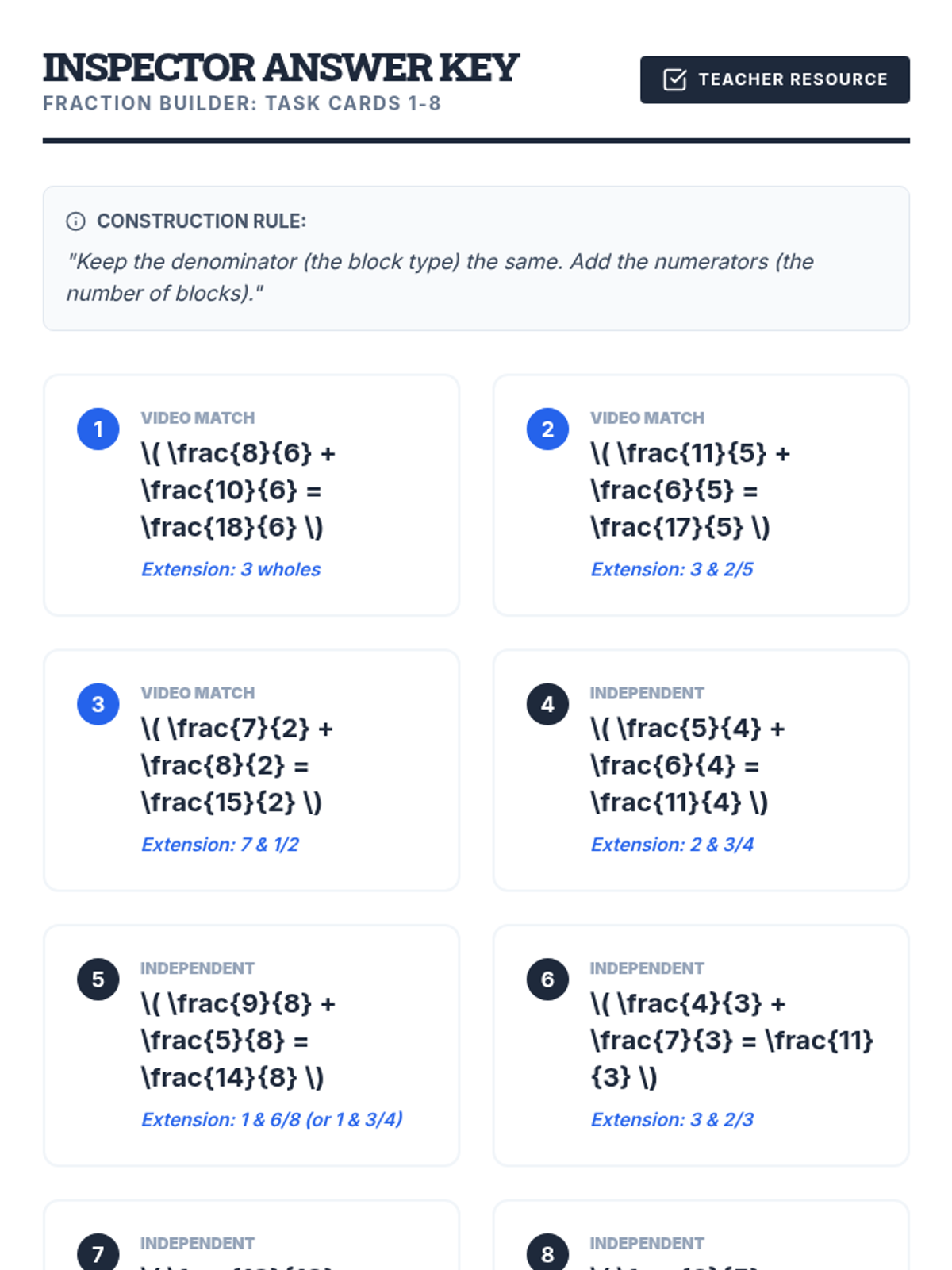Screen dimensions: 952x1270
Task: Click the info icon beside Construction Rule
Action: pos(75,221)
